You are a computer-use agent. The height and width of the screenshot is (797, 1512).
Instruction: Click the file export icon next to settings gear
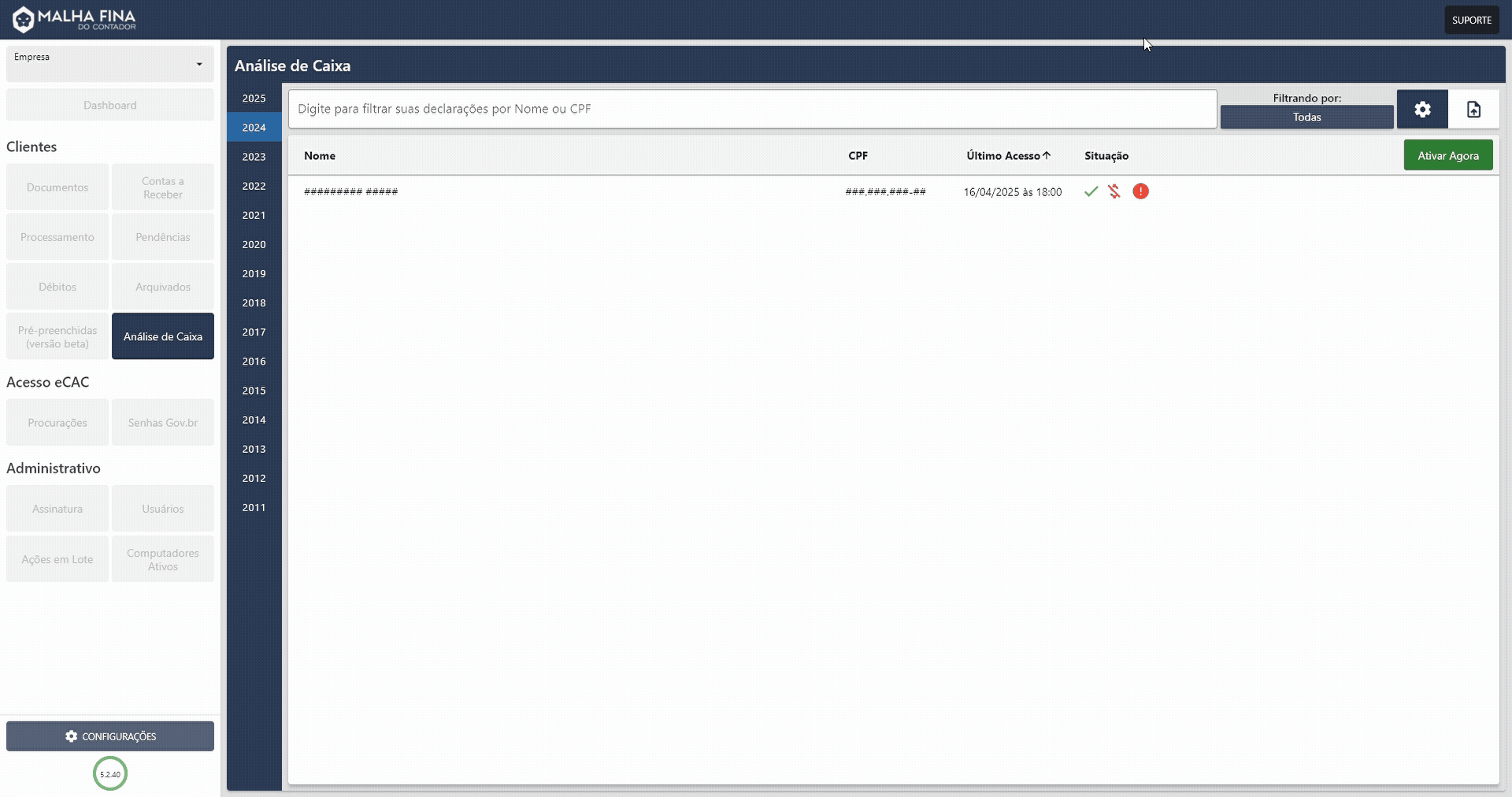click(1473, 109)
